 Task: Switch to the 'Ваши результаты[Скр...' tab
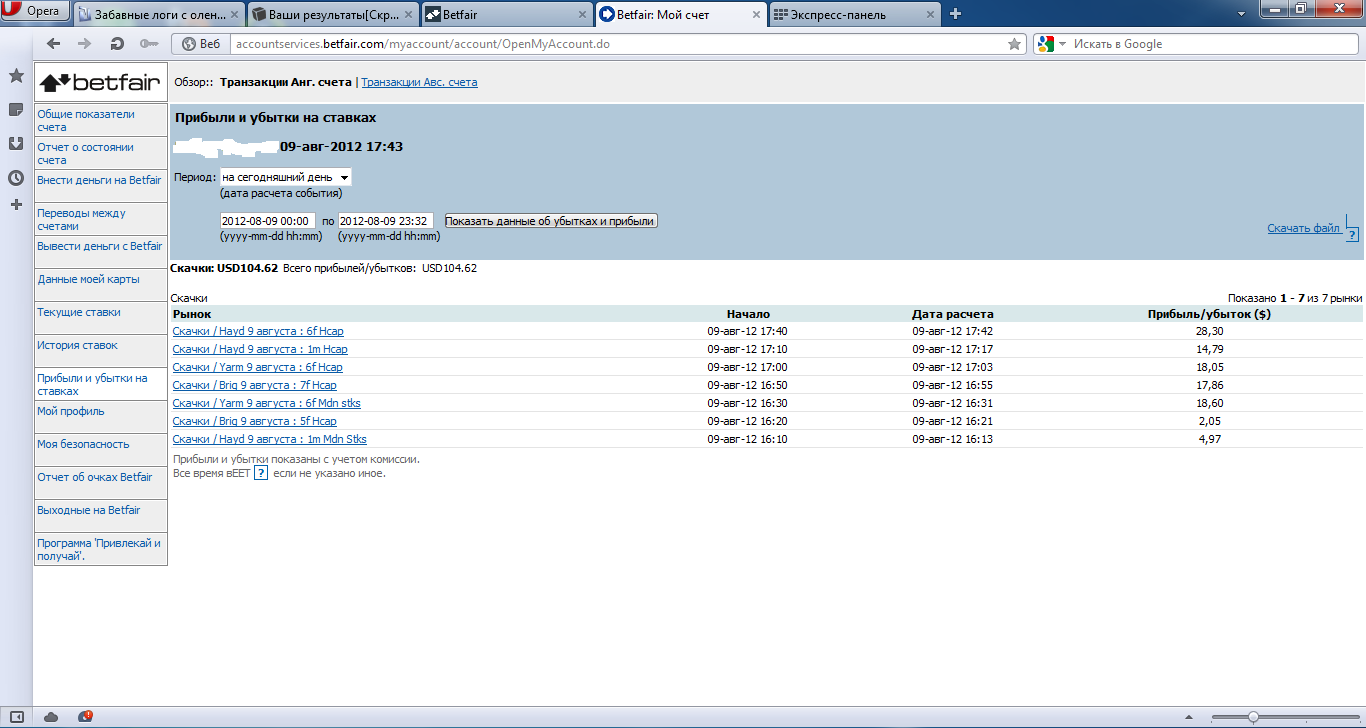[333, 14]
